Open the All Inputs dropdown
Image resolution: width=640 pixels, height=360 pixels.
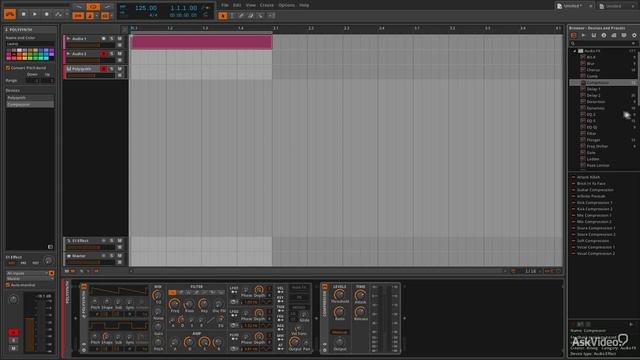click(x=27, y=273)
